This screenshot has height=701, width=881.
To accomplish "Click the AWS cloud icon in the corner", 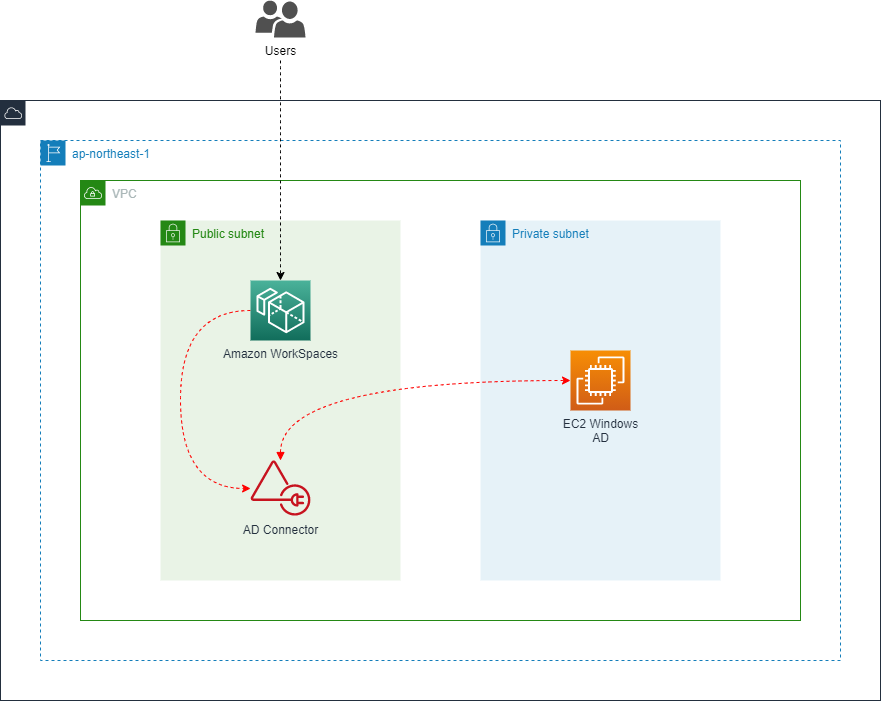I will (x=13, y=113).
